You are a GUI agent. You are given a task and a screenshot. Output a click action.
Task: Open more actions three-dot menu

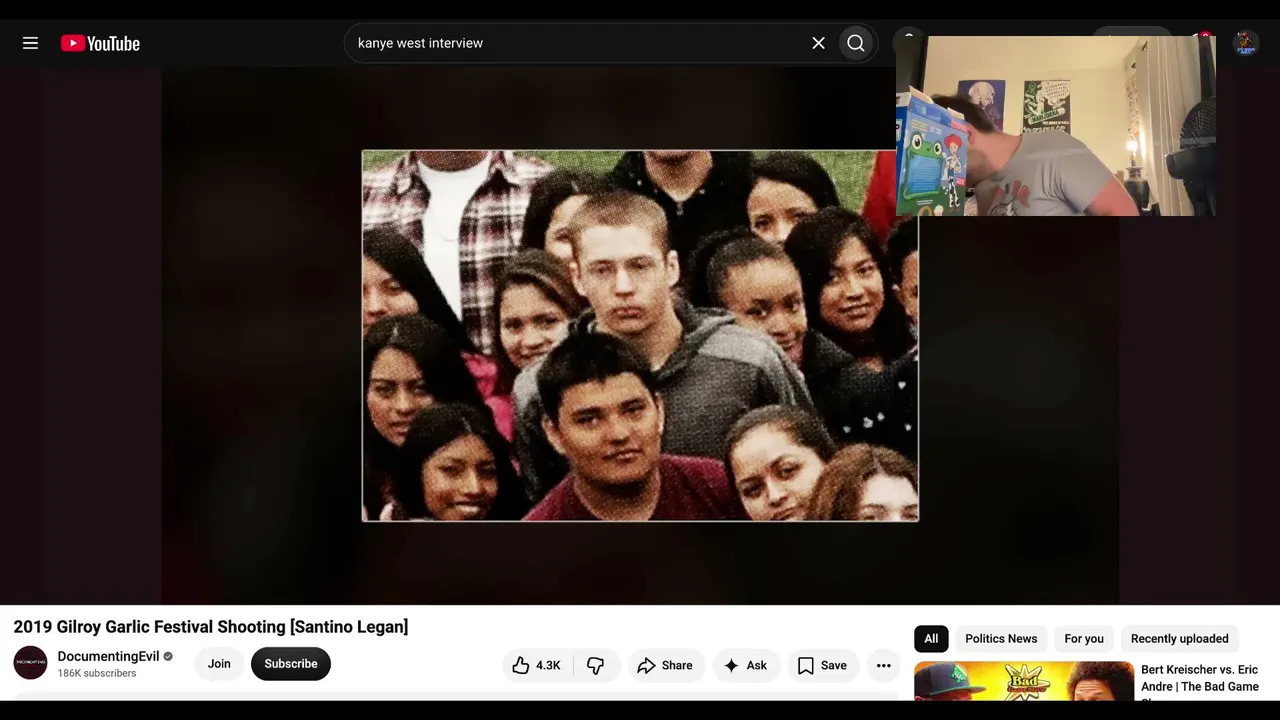tap(883, 665)
